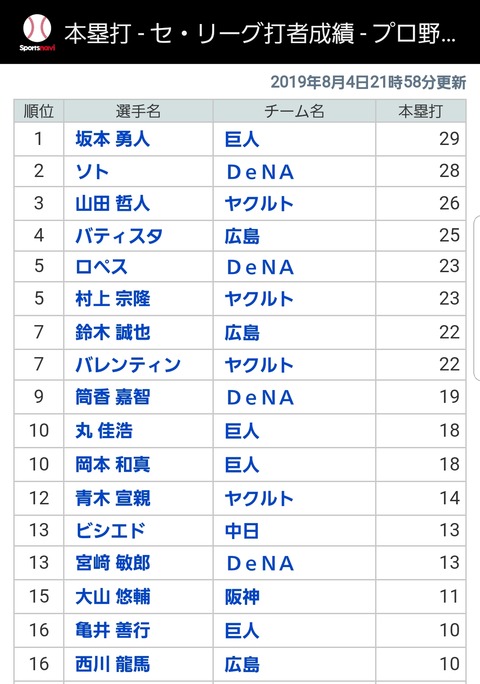Click the チーム名 column header

[294, 111]
